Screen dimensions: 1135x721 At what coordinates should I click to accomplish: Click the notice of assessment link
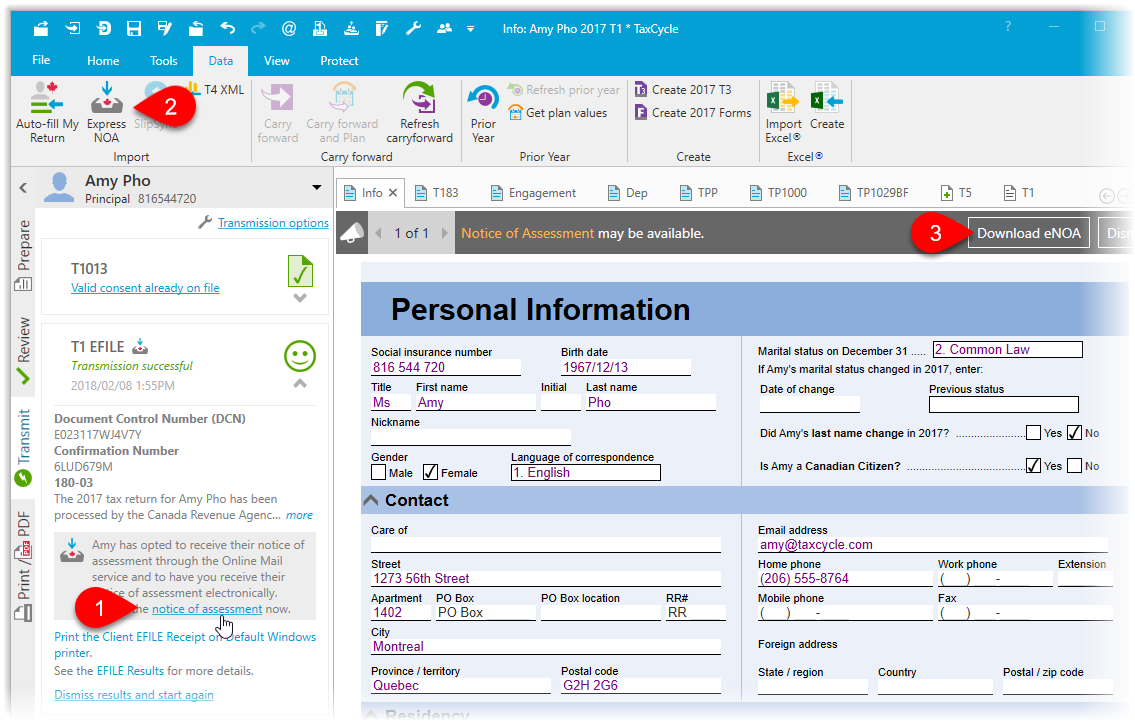pos(207,610)
